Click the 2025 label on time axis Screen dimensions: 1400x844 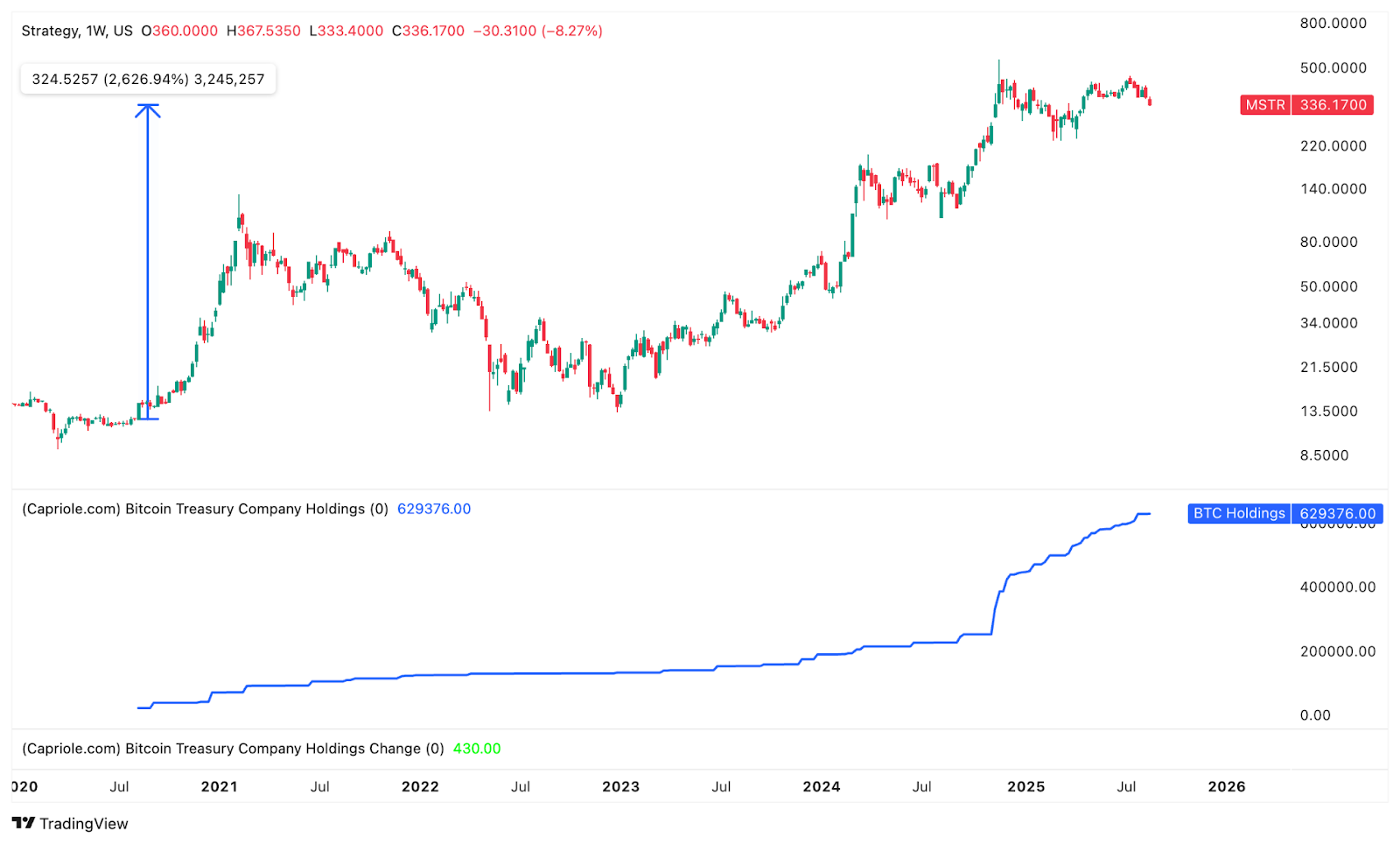coord(1026,786)
